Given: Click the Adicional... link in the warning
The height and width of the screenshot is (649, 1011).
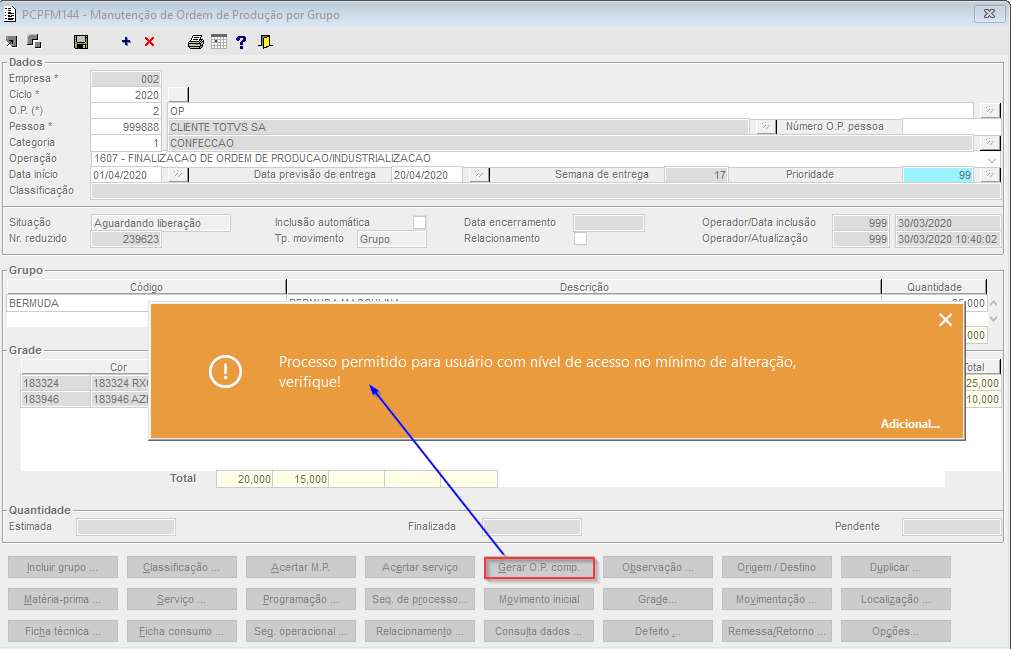Looking at the screenshot, I should 910,424.
